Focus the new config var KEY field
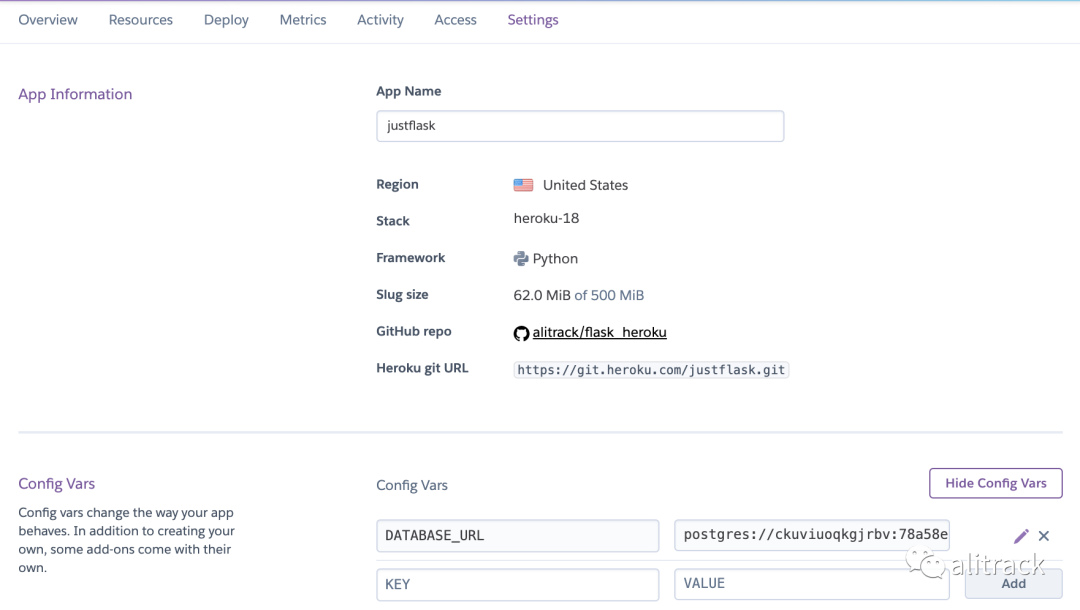Viewport: 1080px width, 610px height. 517,584
